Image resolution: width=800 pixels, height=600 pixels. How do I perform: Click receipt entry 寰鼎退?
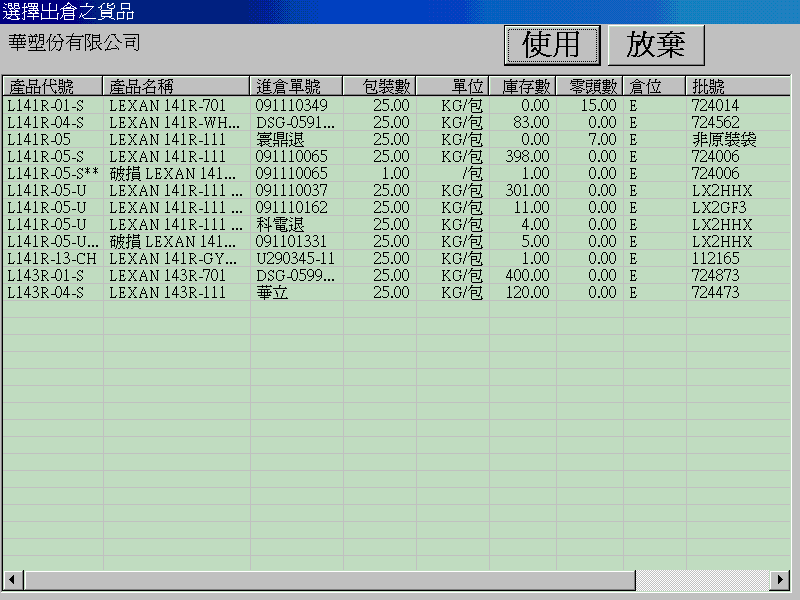coord(280,139)
